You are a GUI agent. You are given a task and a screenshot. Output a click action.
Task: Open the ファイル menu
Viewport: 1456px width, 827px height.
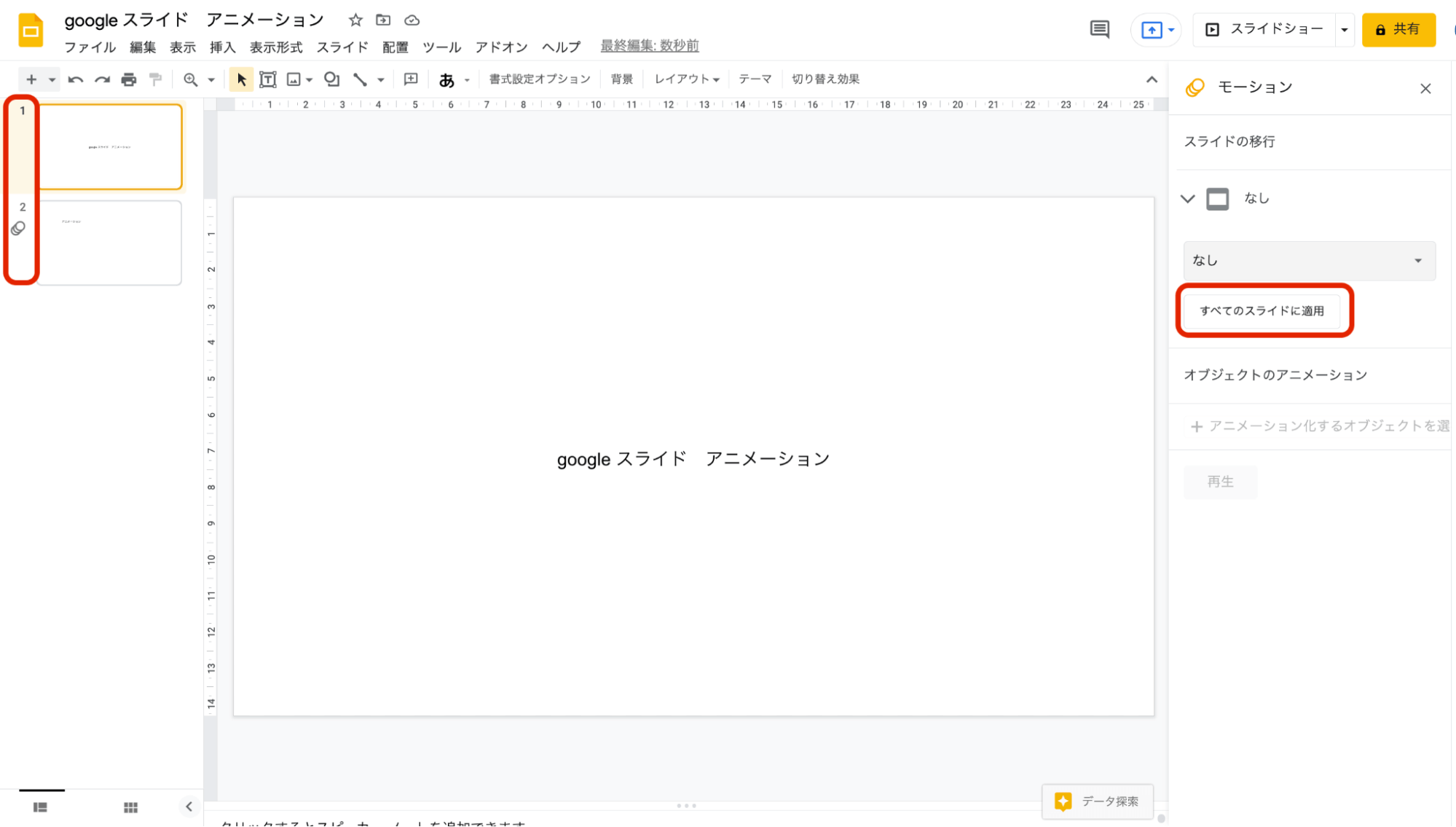click(x=90, y=47)
